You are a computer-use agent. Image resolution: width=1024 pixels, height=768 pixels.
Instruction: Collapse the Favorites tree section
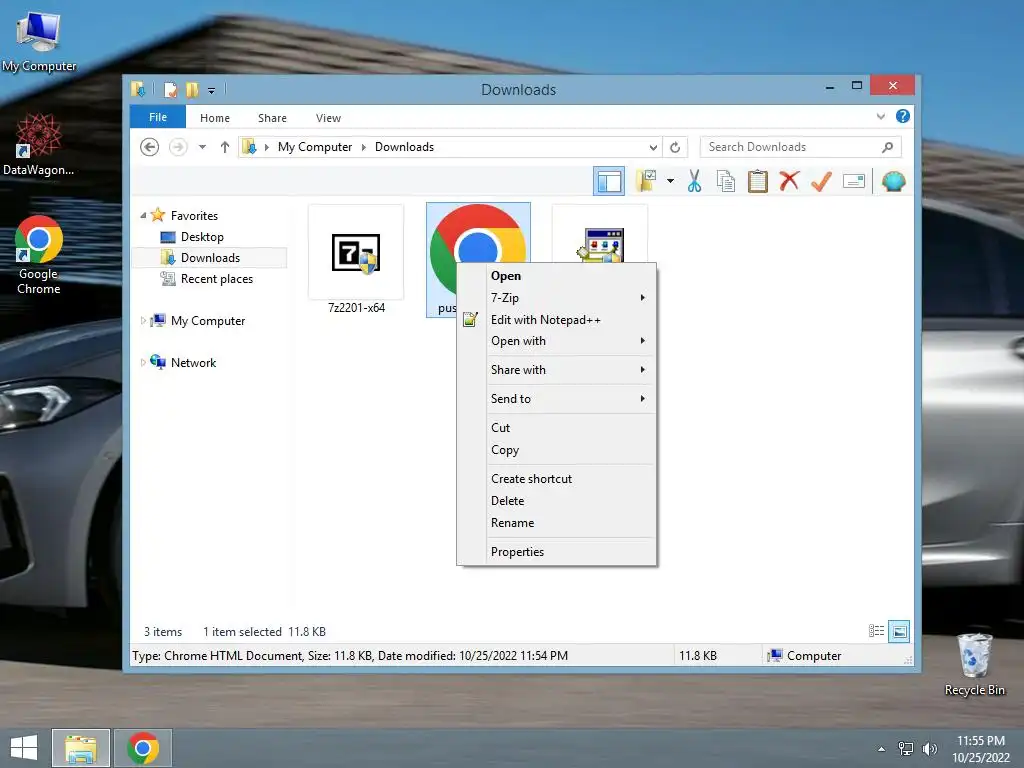pos(143,215)
